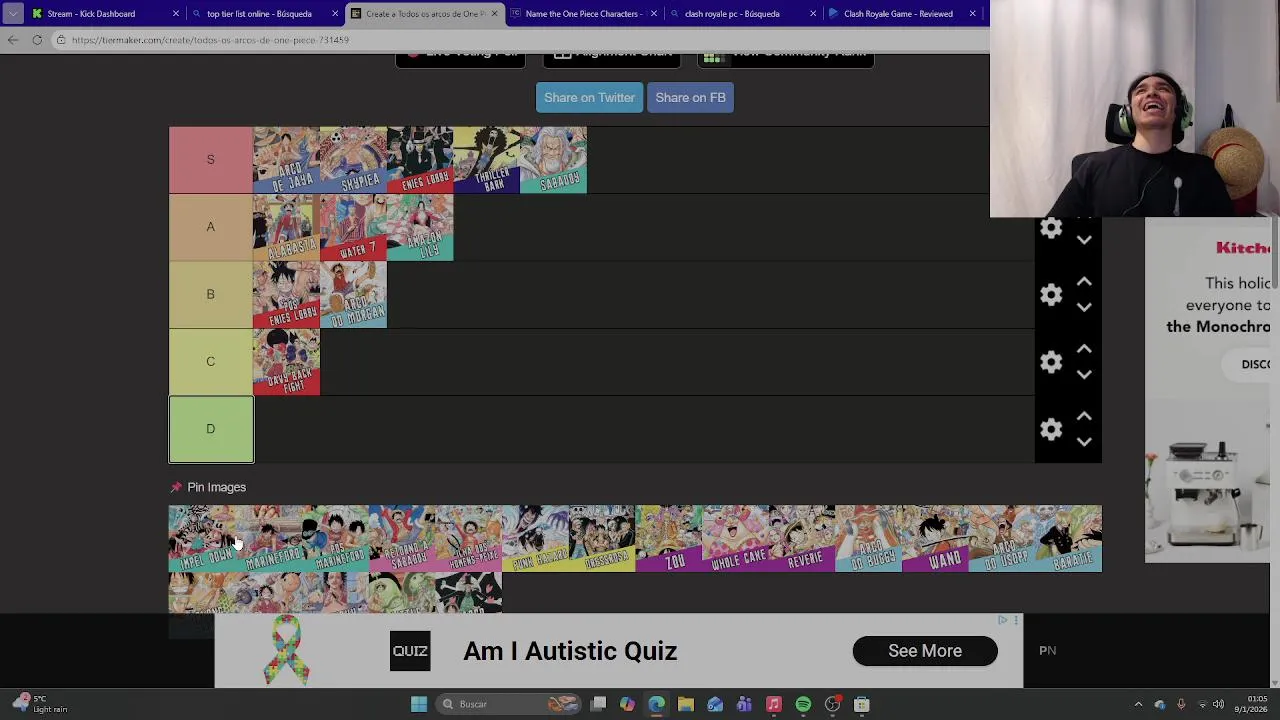Select the yellow B tier label
This screenshot has height=720, width=1280.
coord(210,294)
